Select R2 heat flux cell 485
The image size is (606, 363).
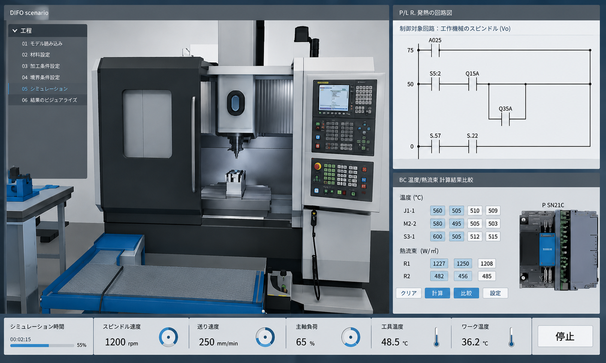(487, 276)
